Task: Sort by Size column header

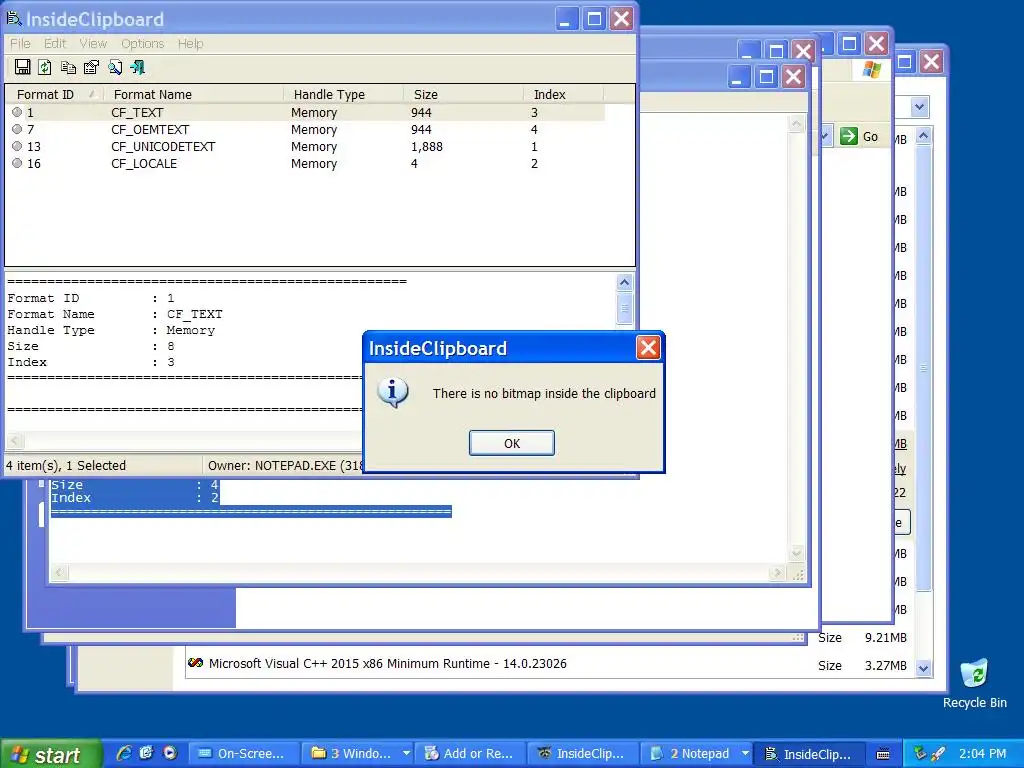Action: 463,94
